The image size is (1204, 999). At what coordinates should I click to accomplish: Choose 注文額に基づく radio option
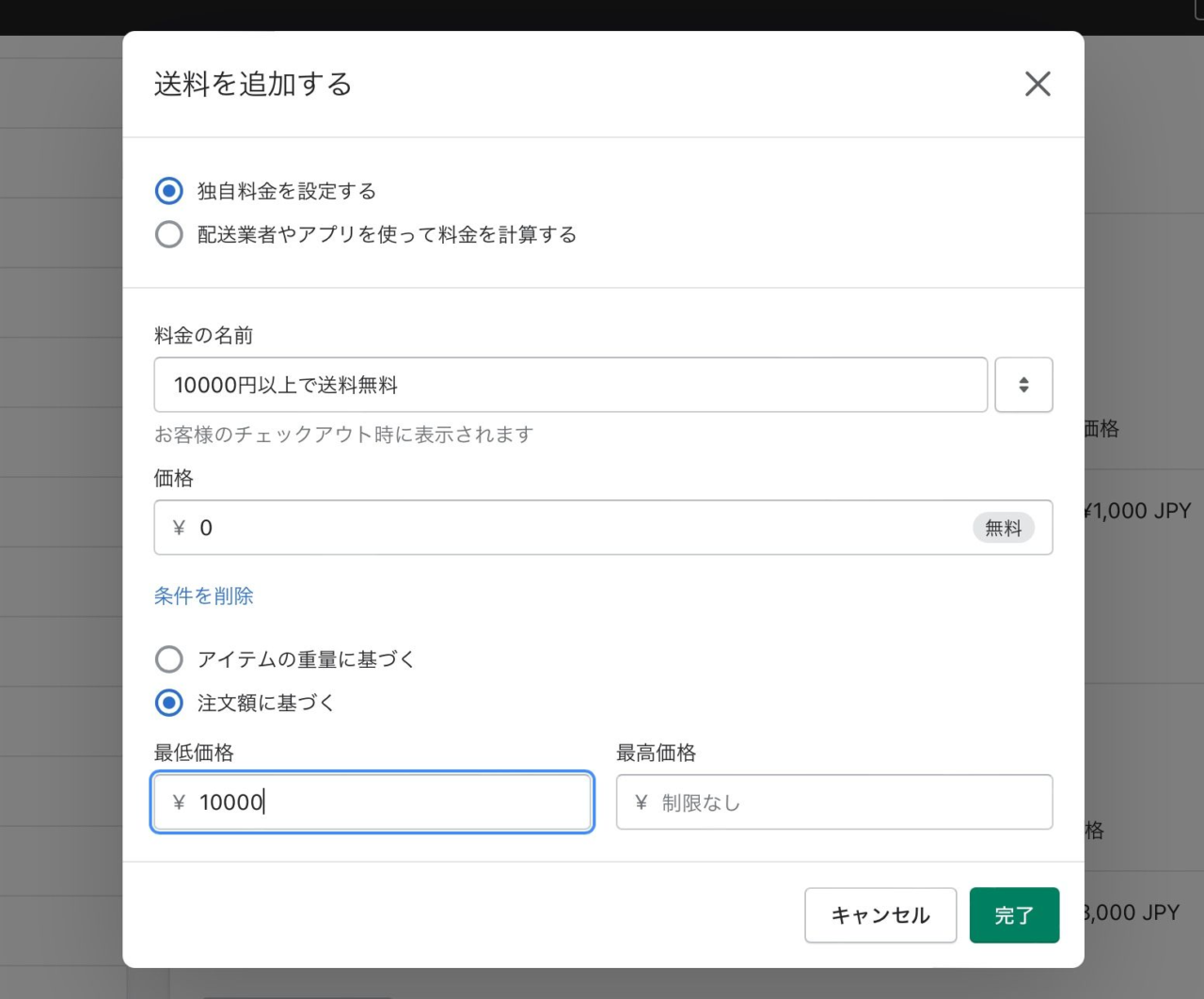(169, 703)
